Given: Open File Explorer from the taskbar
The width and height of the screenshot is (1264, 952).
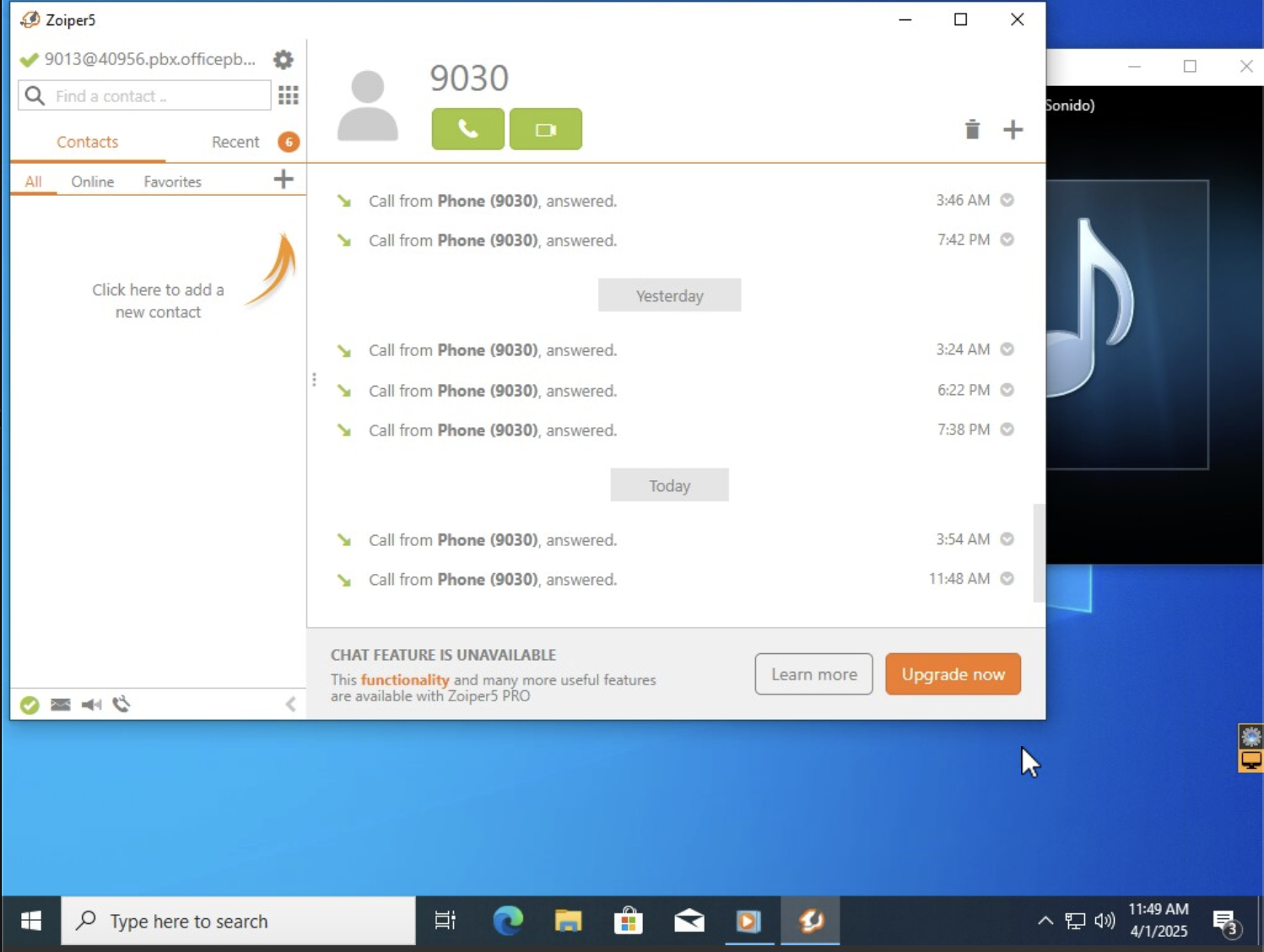Looking at the screenshot, I should 569,921.
